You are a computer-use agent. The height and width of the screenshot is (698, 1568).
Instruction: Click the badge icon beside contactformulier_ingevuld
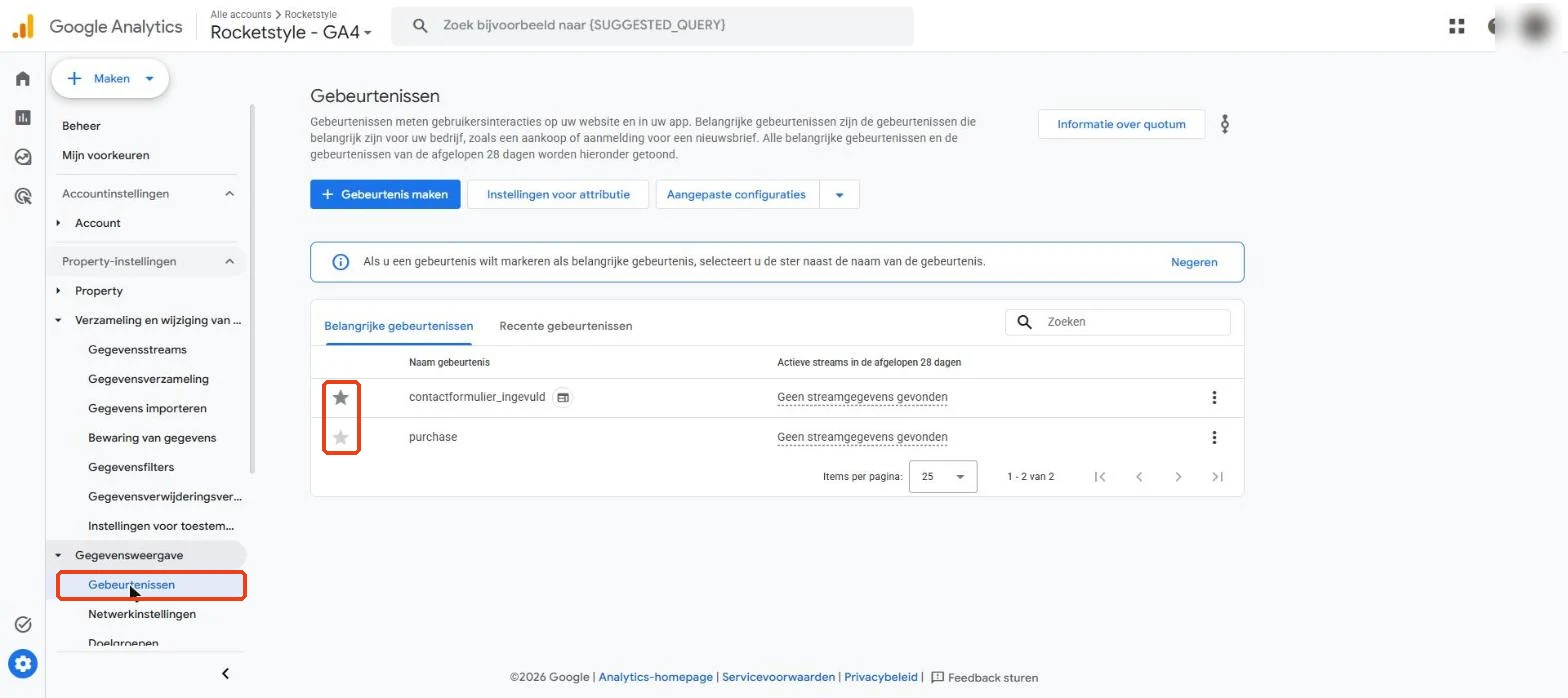click(563, 397)
